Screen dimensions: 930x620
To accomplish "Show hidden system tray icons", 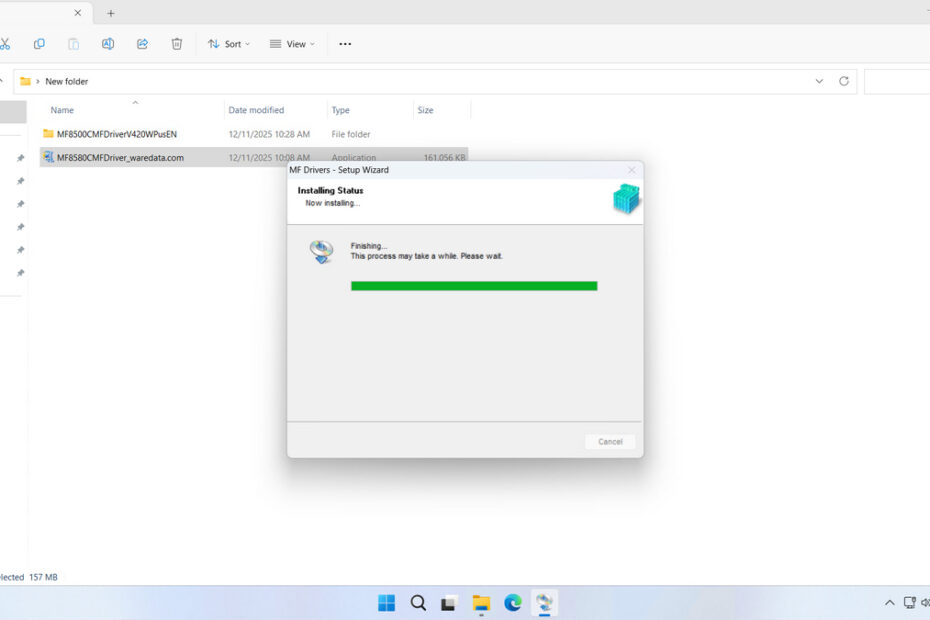I will (x=889, y=603).
